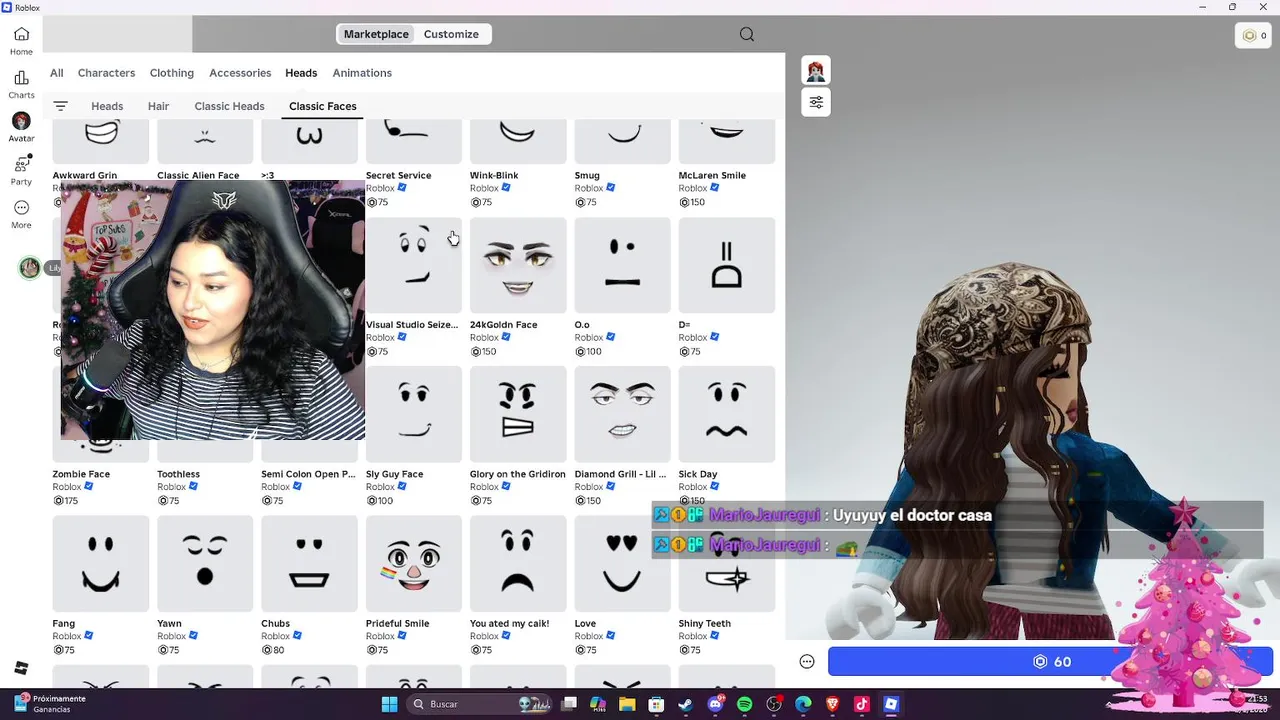Open Steam from the taskbar
Viewport: 1280px width, 720px height.
(x=685, y=704)
